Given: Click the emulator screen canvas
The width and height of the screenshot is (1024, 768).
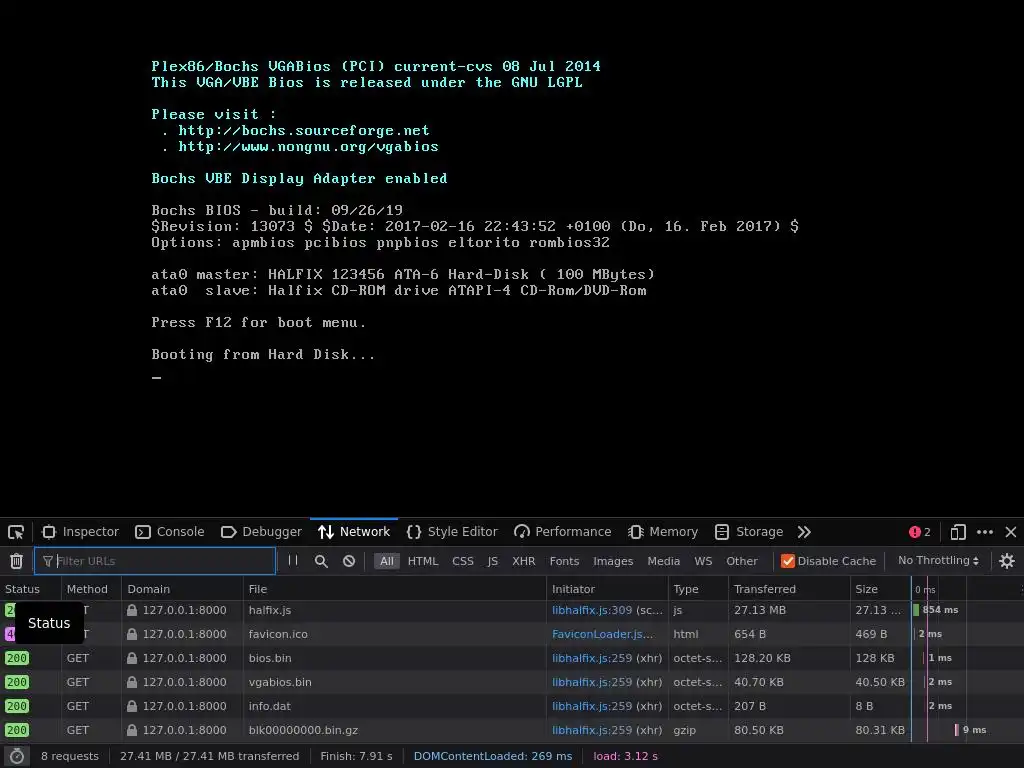Looking at the screenshot, I should click(512, 258).
